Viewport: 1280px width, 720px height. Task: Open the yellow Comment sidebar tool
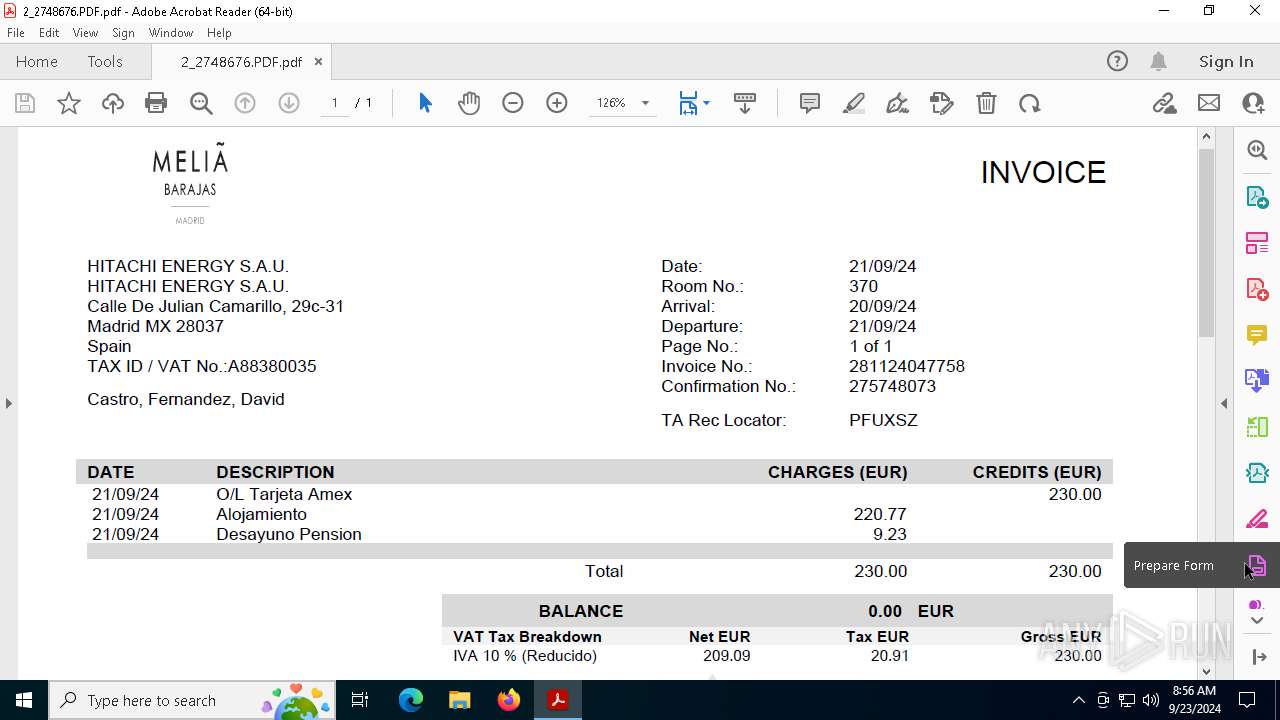(1257, 334)
